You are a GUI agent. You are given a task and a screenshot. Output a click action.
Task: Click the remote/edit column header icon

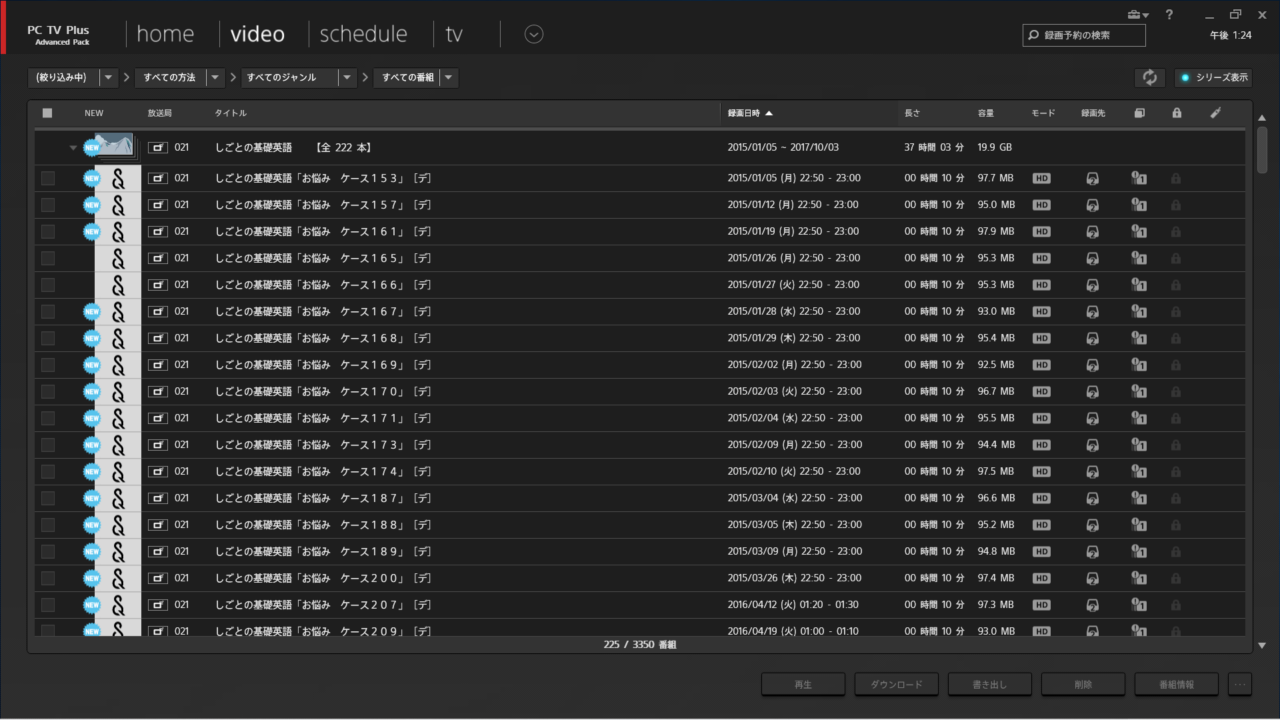[1215, 113]
